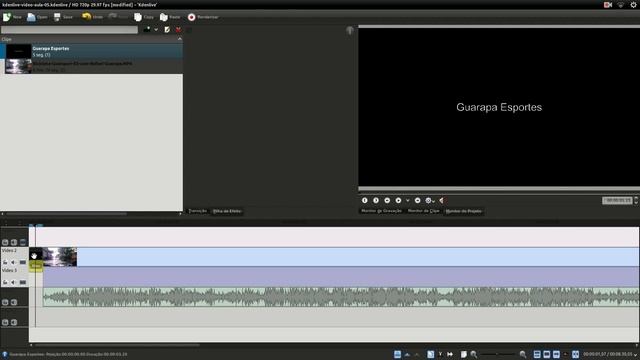
Task: Choose the spacer tool in status bar
Action: tap(450, 354)
